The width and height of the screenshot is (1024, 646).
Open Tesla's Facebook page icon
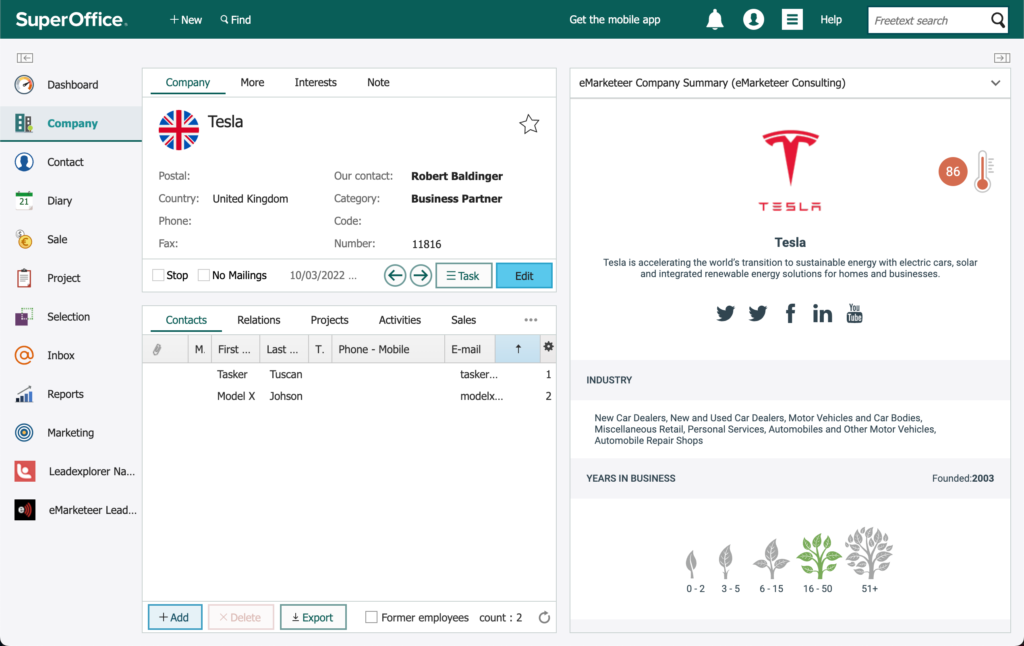(x=790, y=314)
